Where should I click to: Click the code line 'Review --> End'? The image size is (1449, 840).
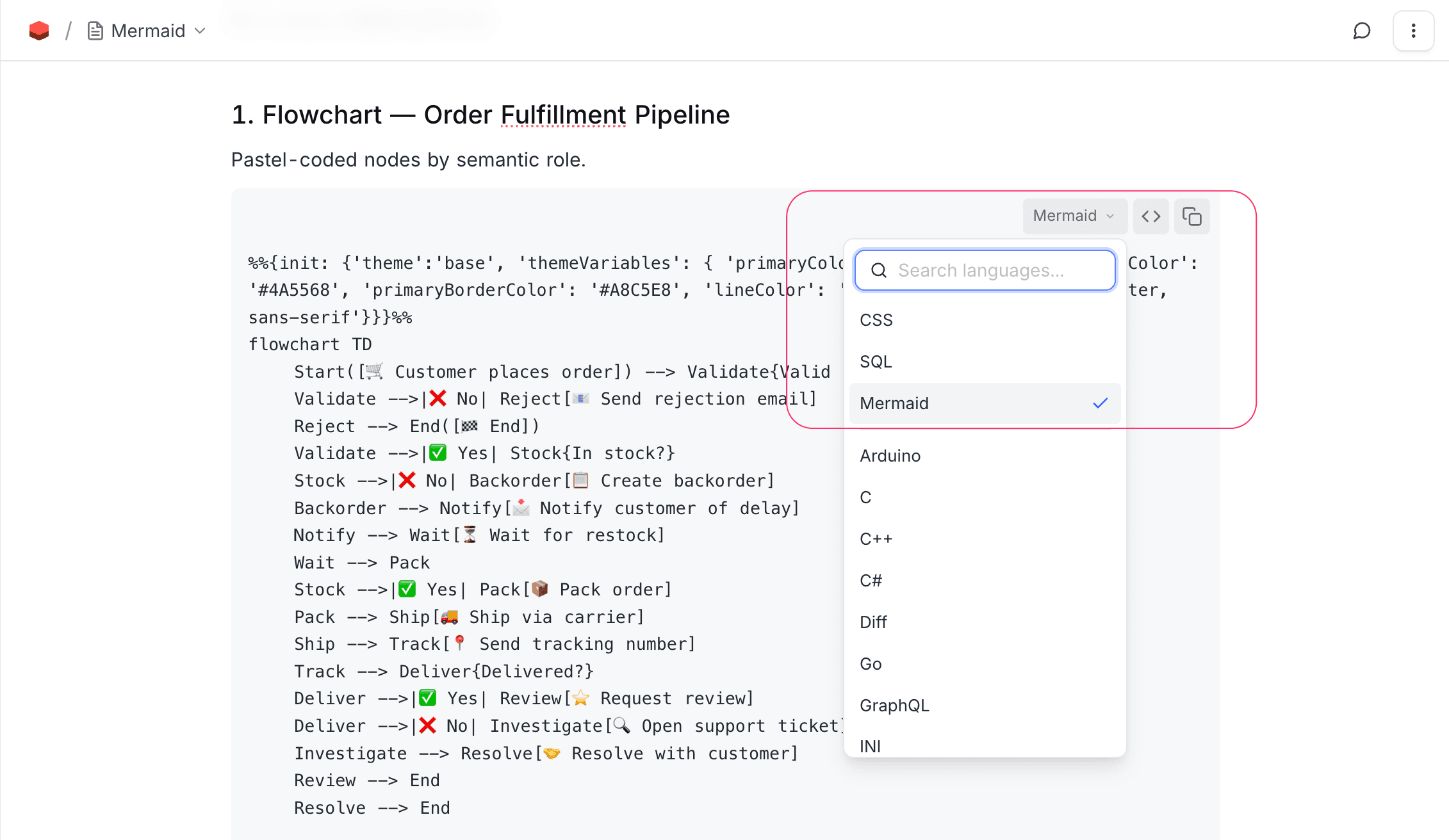pos(367,780)
